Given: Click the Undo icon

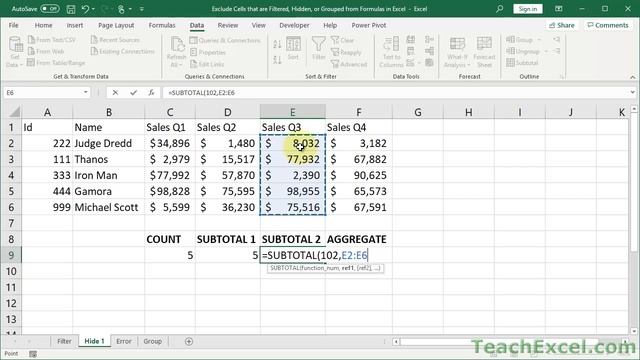Looking at the screenshot, I should tap(85, 9).
